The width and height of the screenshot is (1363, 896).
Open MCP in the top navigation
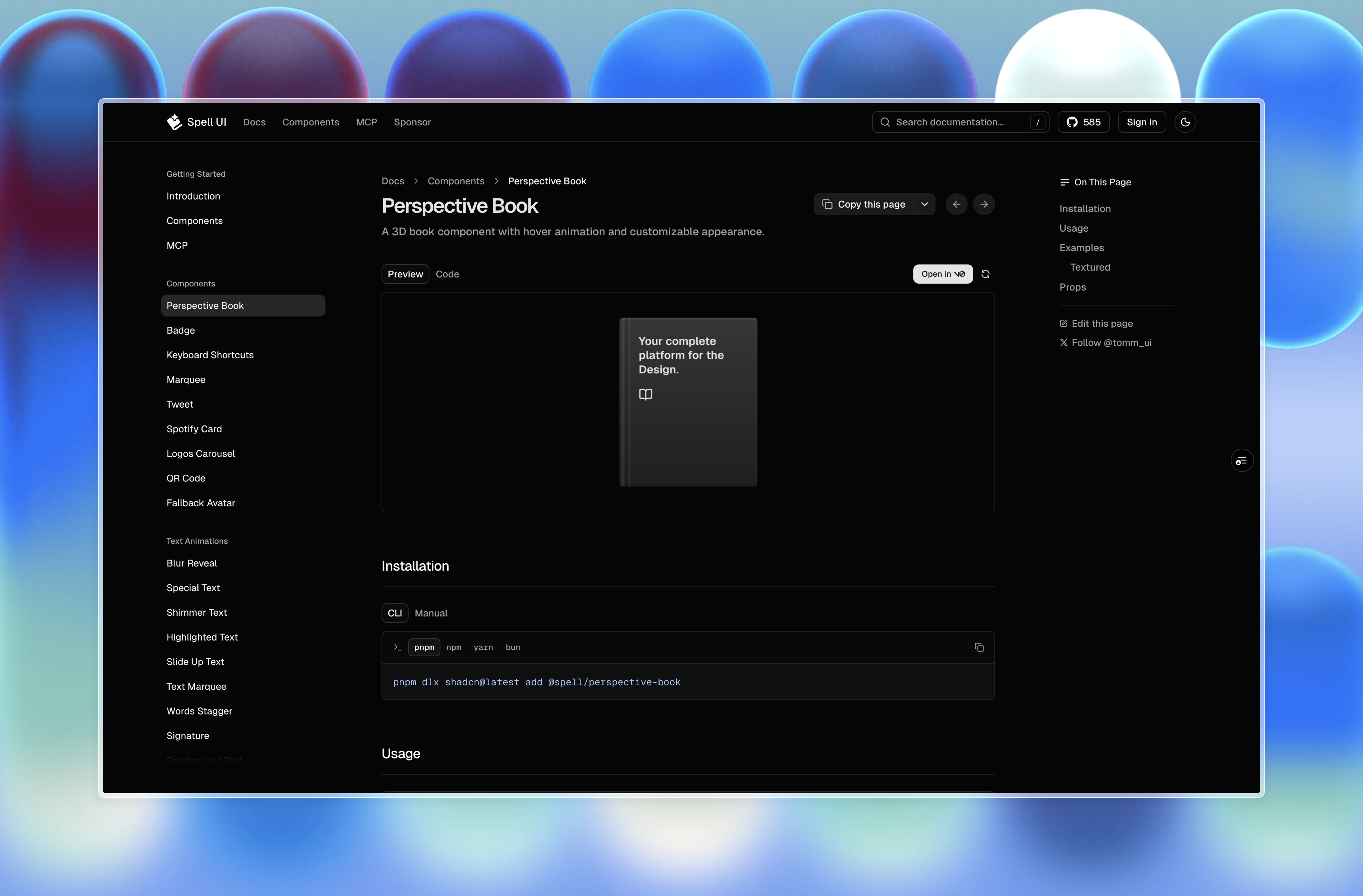(x=366, y=122)
